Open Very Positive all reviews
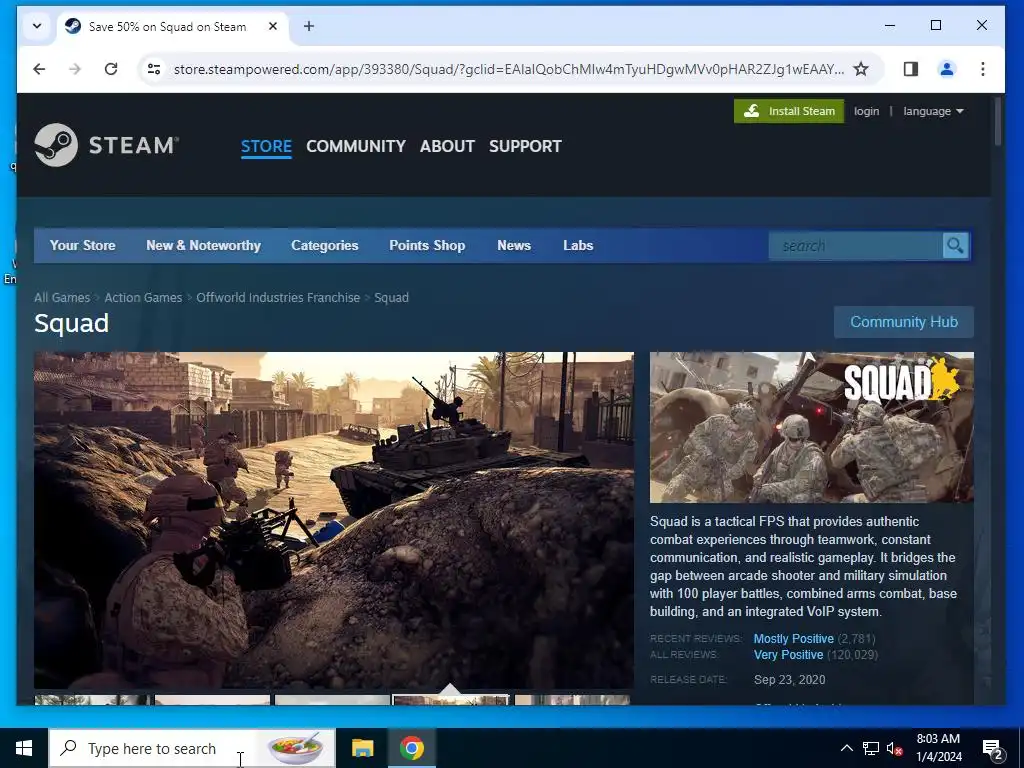Image resolution: width=1024 pixels, height=768 pixels. click(x=788, y=655)
